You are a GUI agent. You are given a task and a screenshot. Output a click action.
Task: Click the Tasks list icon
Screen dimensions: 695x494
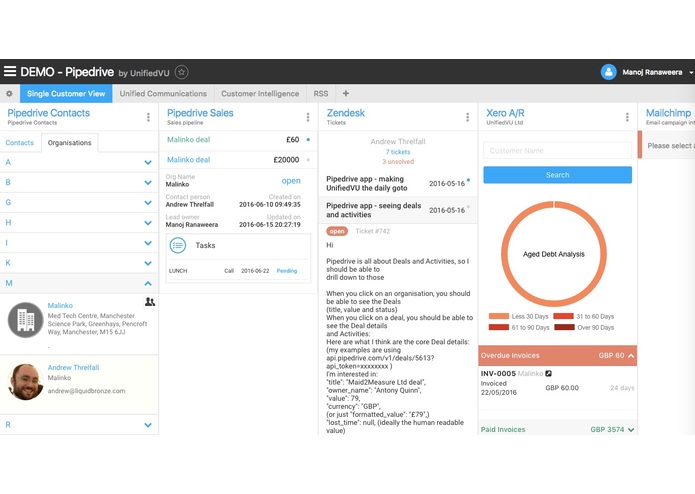pos(178,245)
